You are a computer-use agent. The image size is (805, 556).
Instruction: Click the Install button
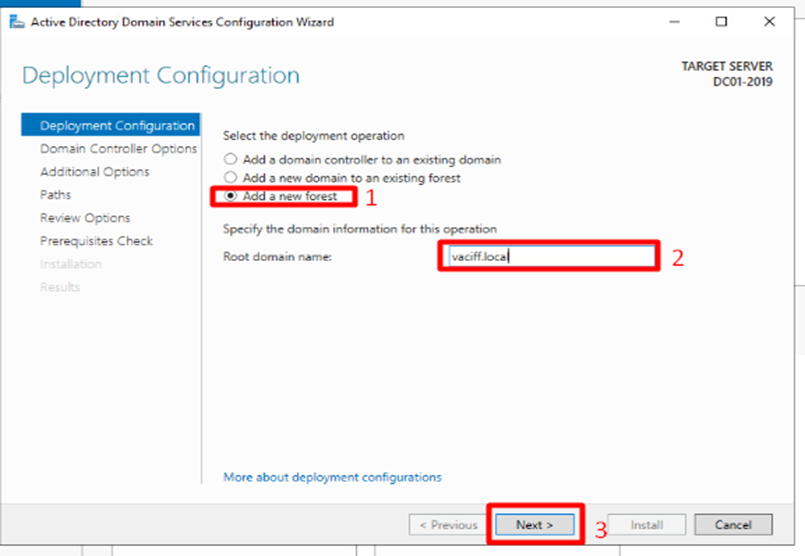645,525
